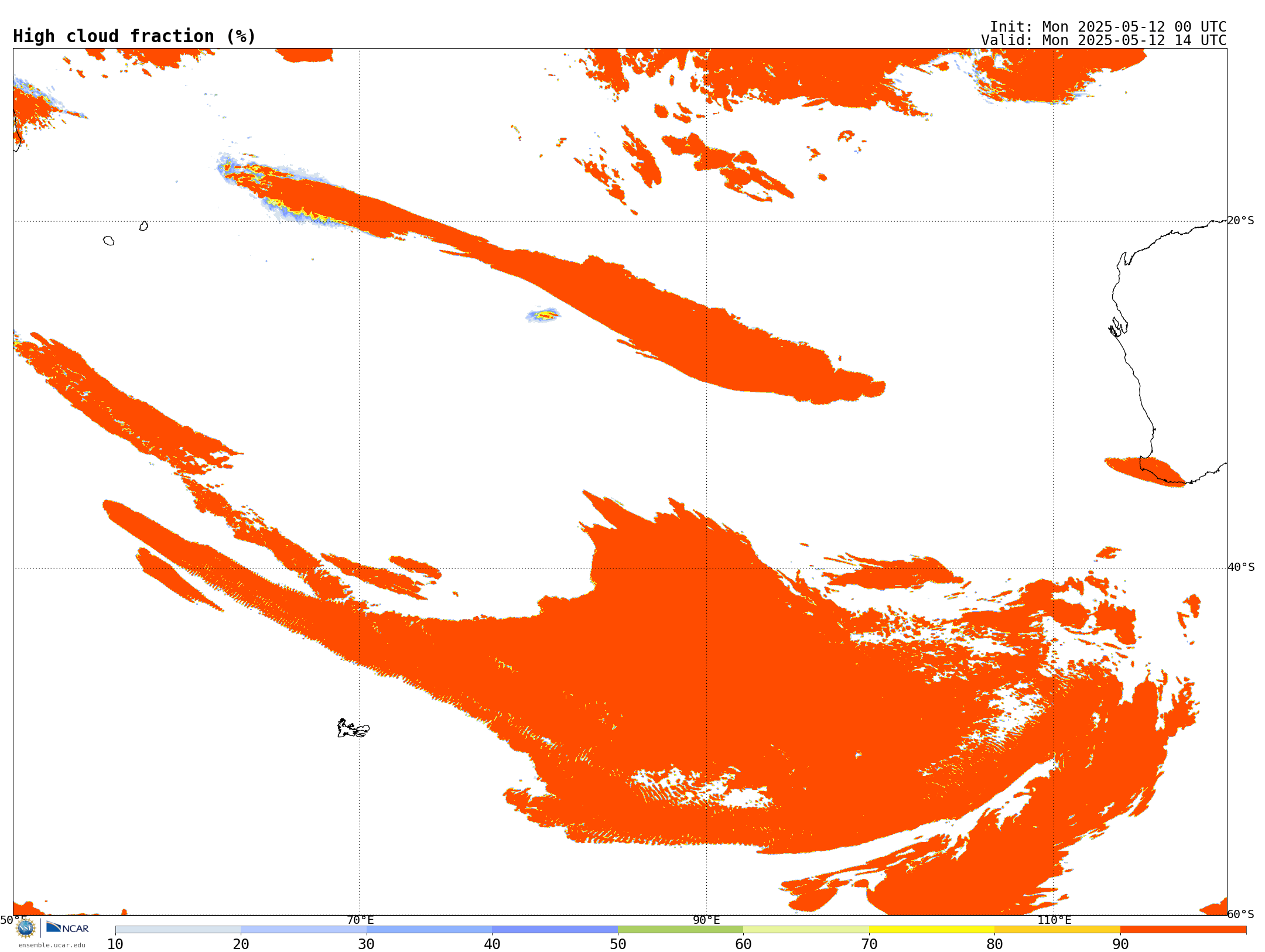Viewport: 1265px width, 952px height.
Task: Click the colorbar tick label 60
Action: click(x=743, y=944)
